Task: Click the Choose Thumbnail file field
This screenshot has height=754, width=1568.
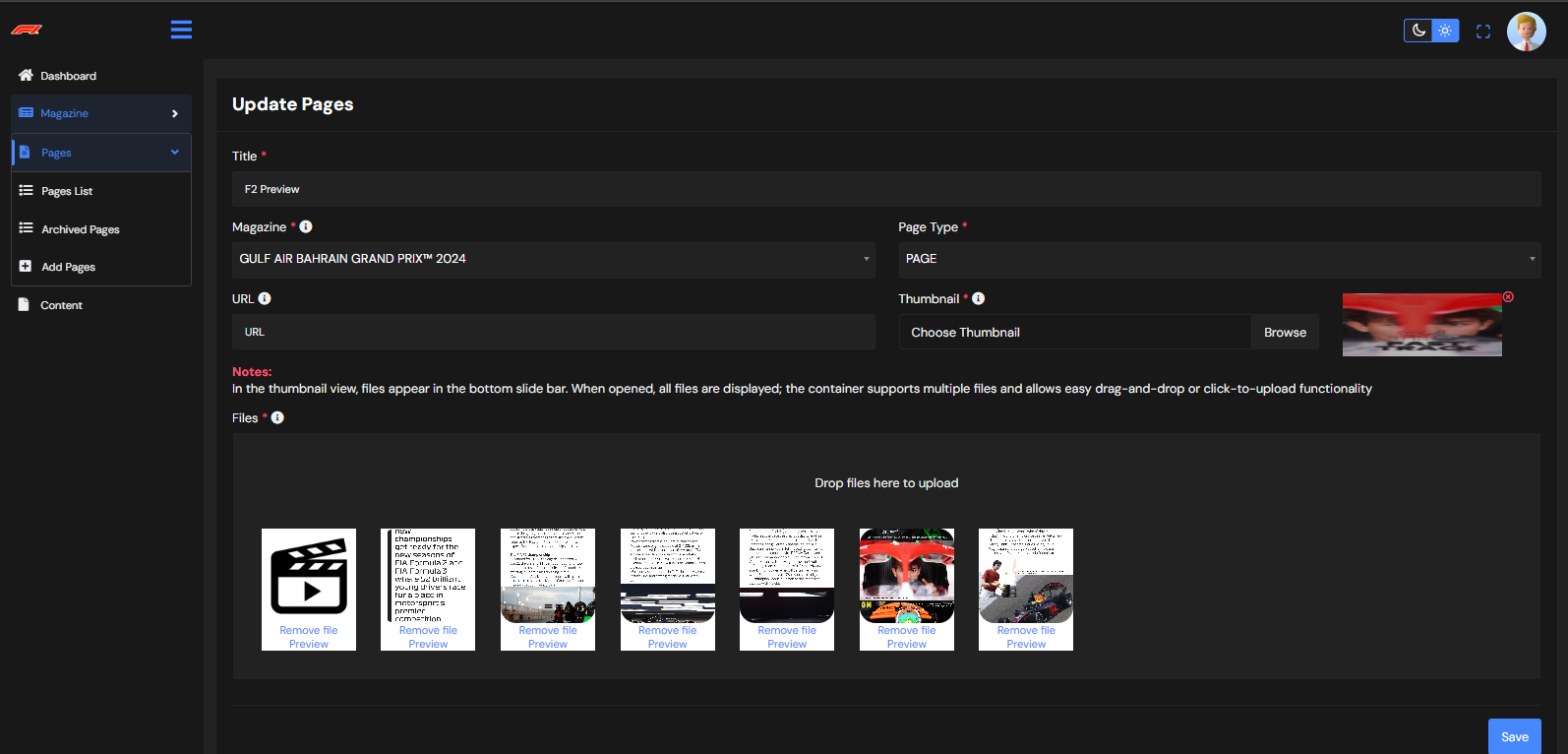Action: [x=1075, y=333]
